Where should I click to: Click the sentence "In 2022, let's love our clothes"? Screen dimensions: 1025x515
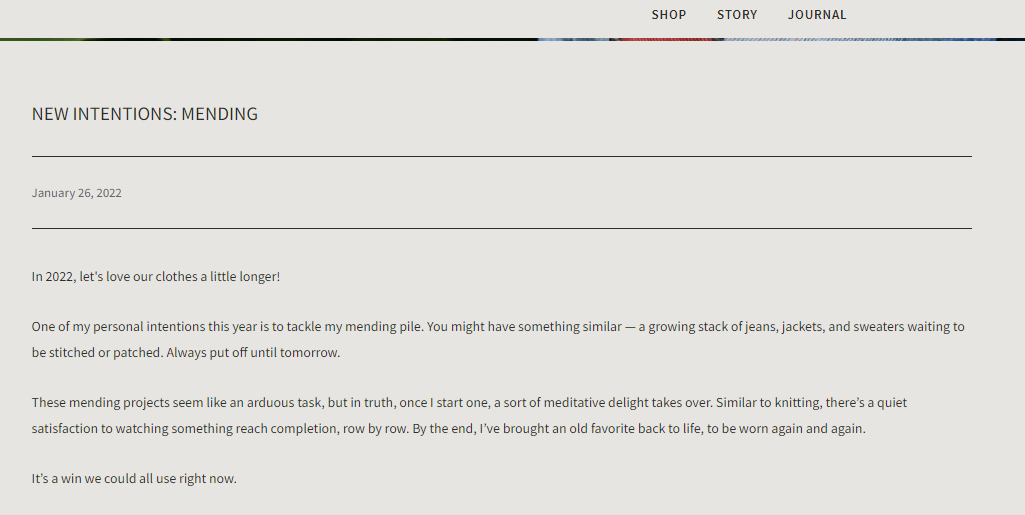[x=156, y=276]
